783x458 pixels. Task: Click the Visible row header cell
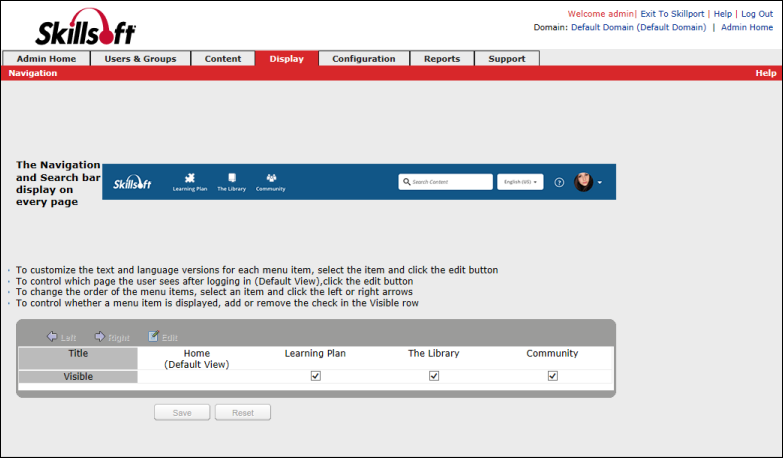(78, 377)
